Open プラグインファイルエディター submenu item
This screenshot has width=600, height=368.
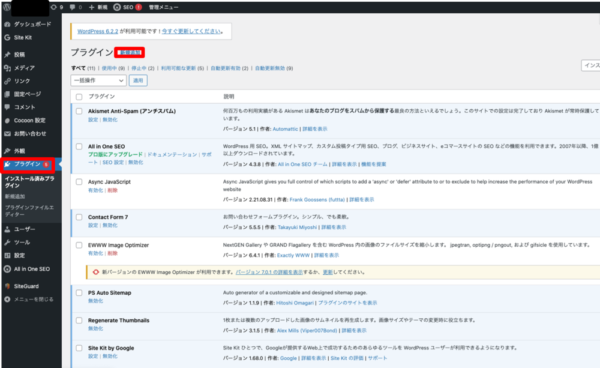[x=29, y=211]
